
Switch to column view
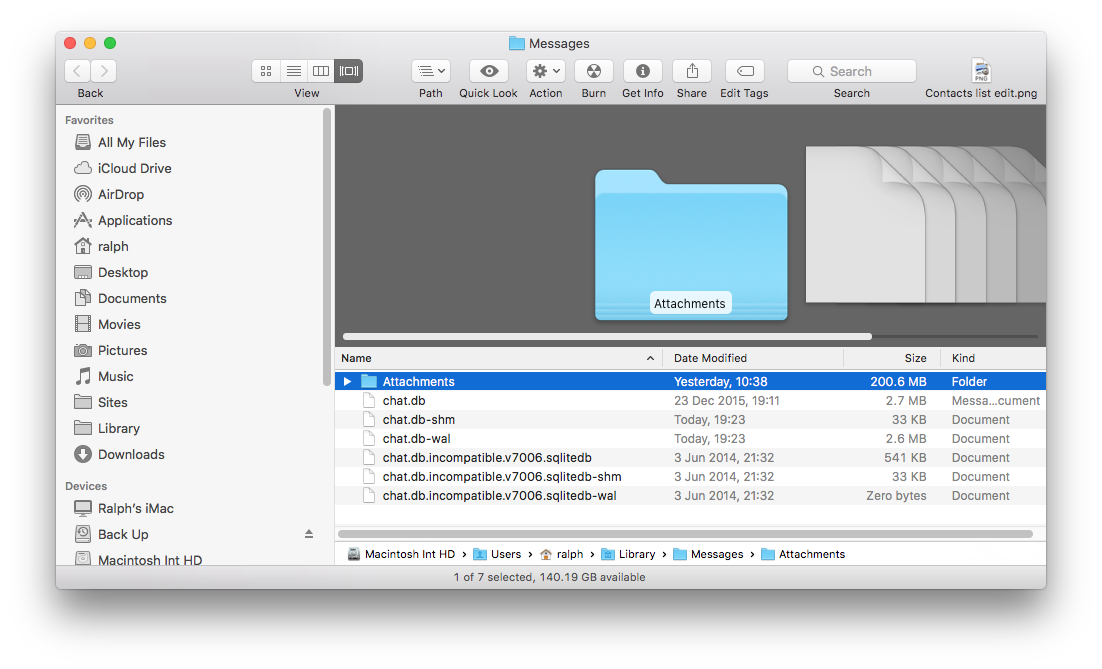pyautogui.click(x=321, y=71)
